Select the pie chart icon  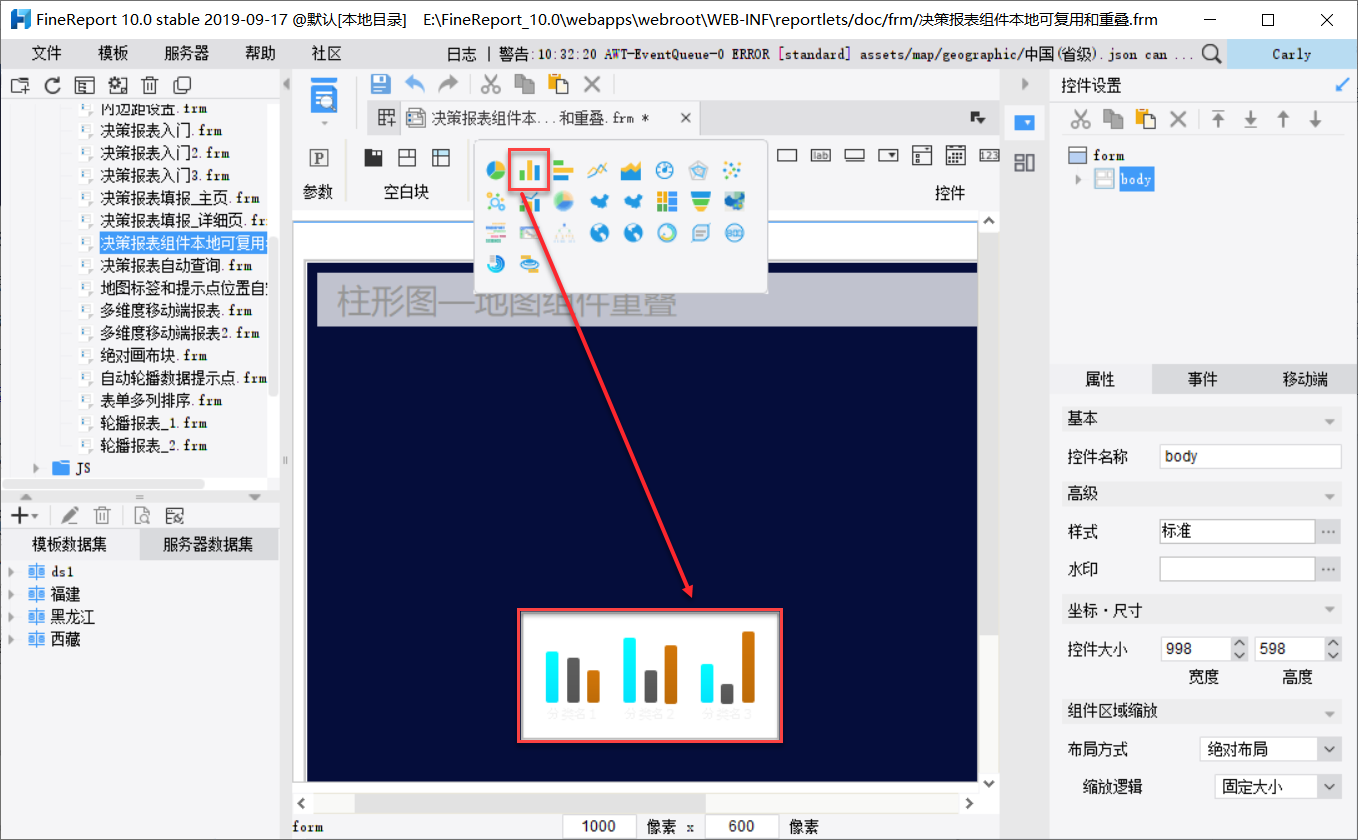[x=496, y=170]
